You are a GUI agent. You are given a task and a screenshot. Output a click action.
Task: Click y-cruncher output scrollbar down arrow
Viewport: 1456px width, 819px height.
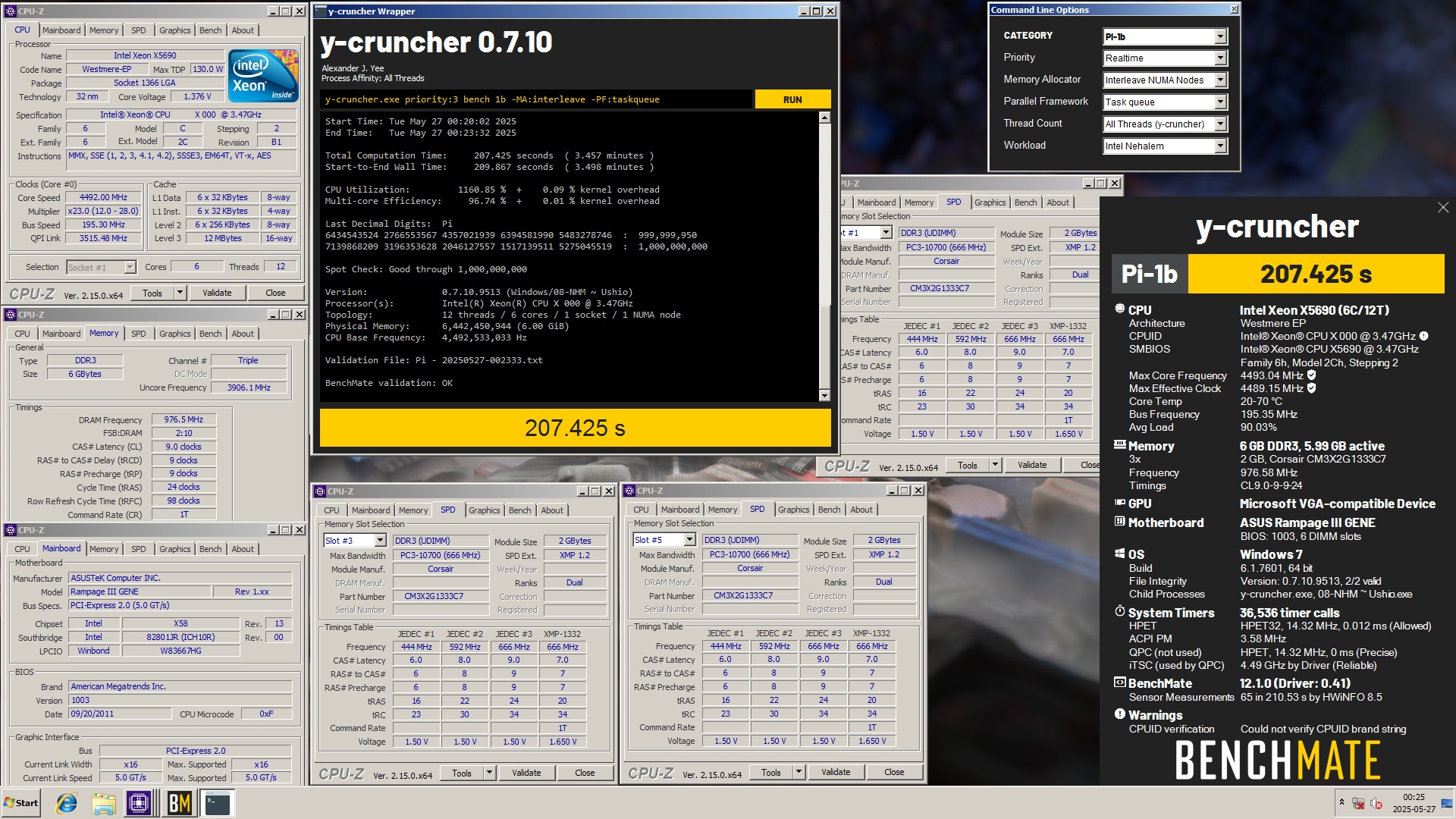click(824, 395)
